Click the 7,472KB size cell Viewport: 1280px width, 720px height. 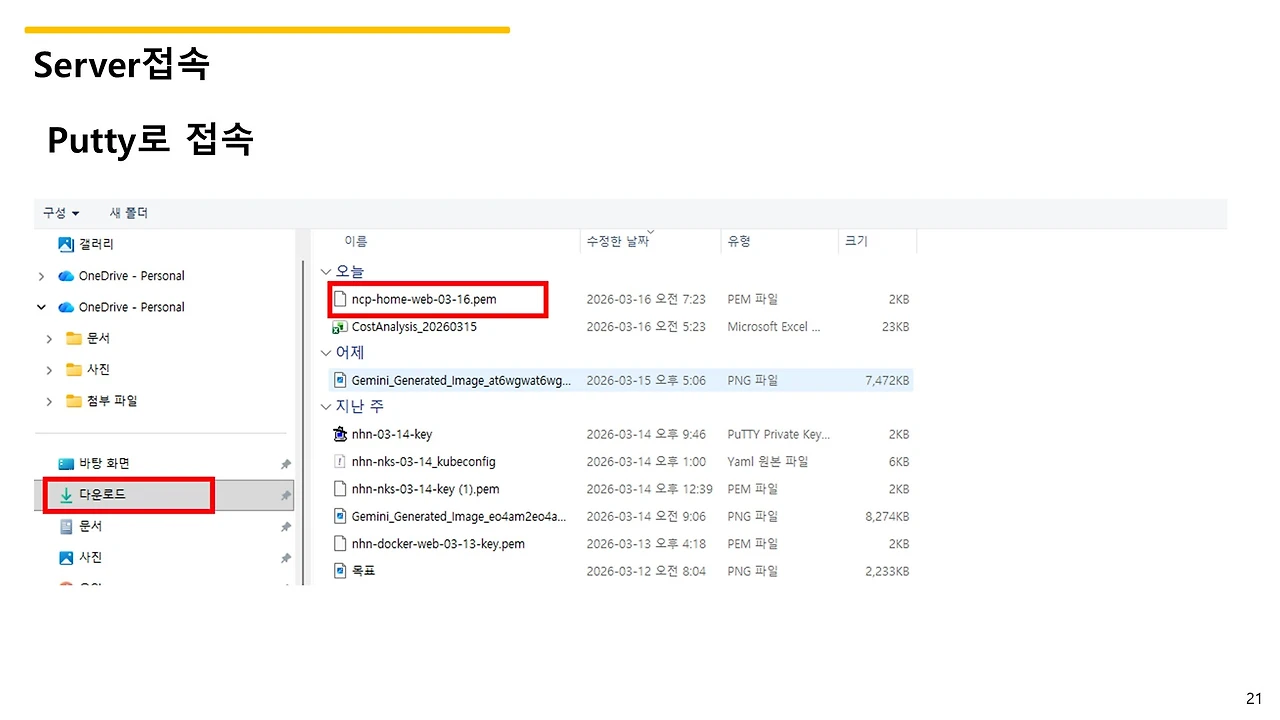(x=887, y=380)
